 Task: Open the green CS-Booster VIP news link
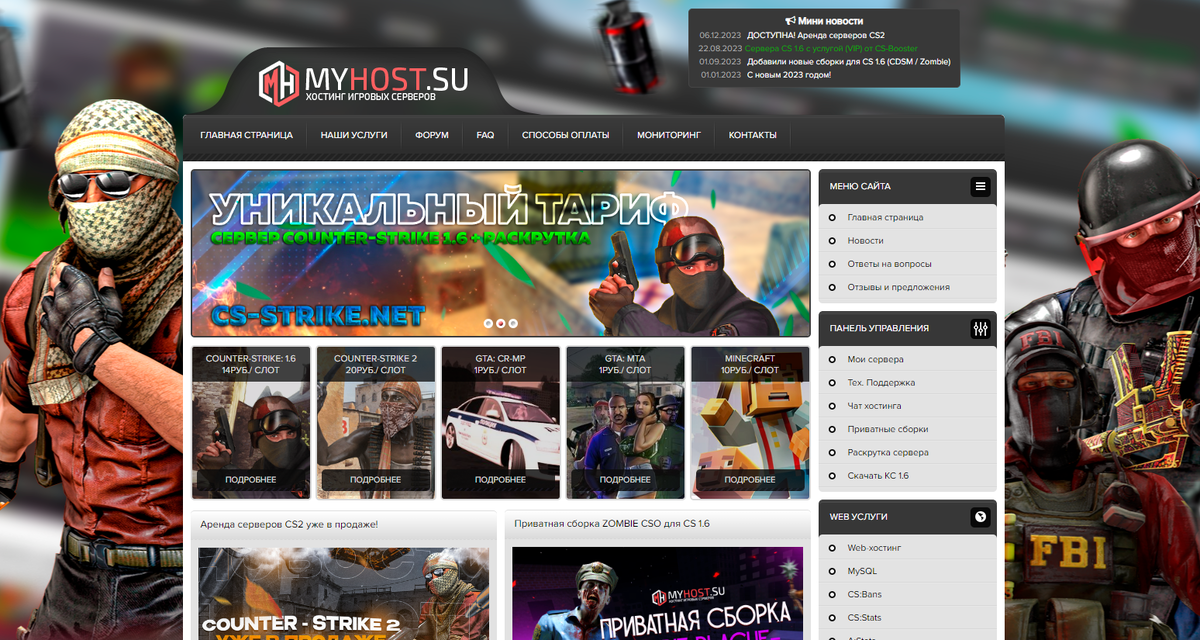pos(832,48)
